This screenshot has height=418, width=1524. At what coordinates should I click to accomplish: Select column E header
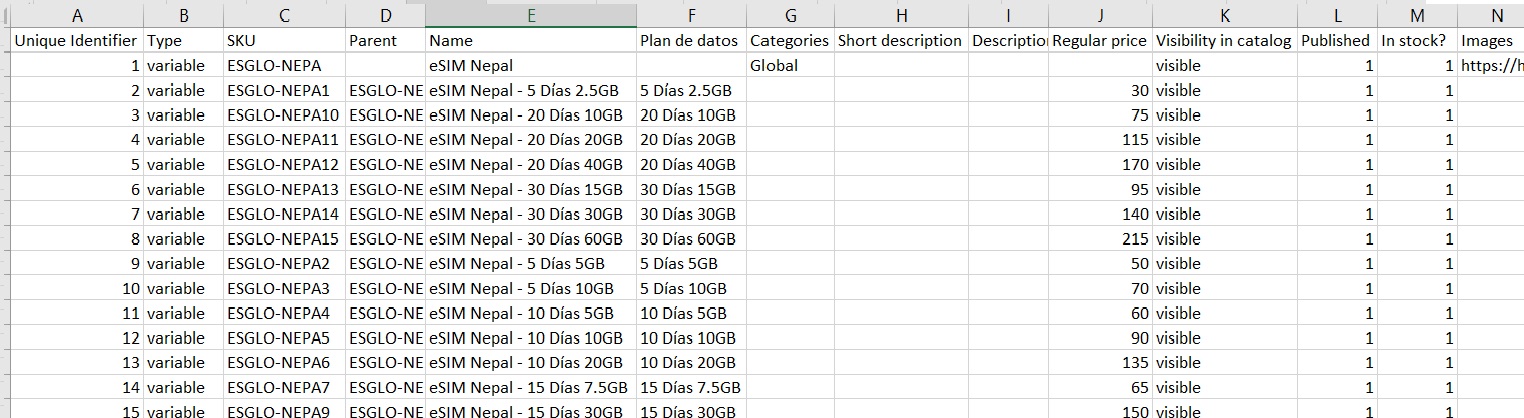tap(531, 15)
